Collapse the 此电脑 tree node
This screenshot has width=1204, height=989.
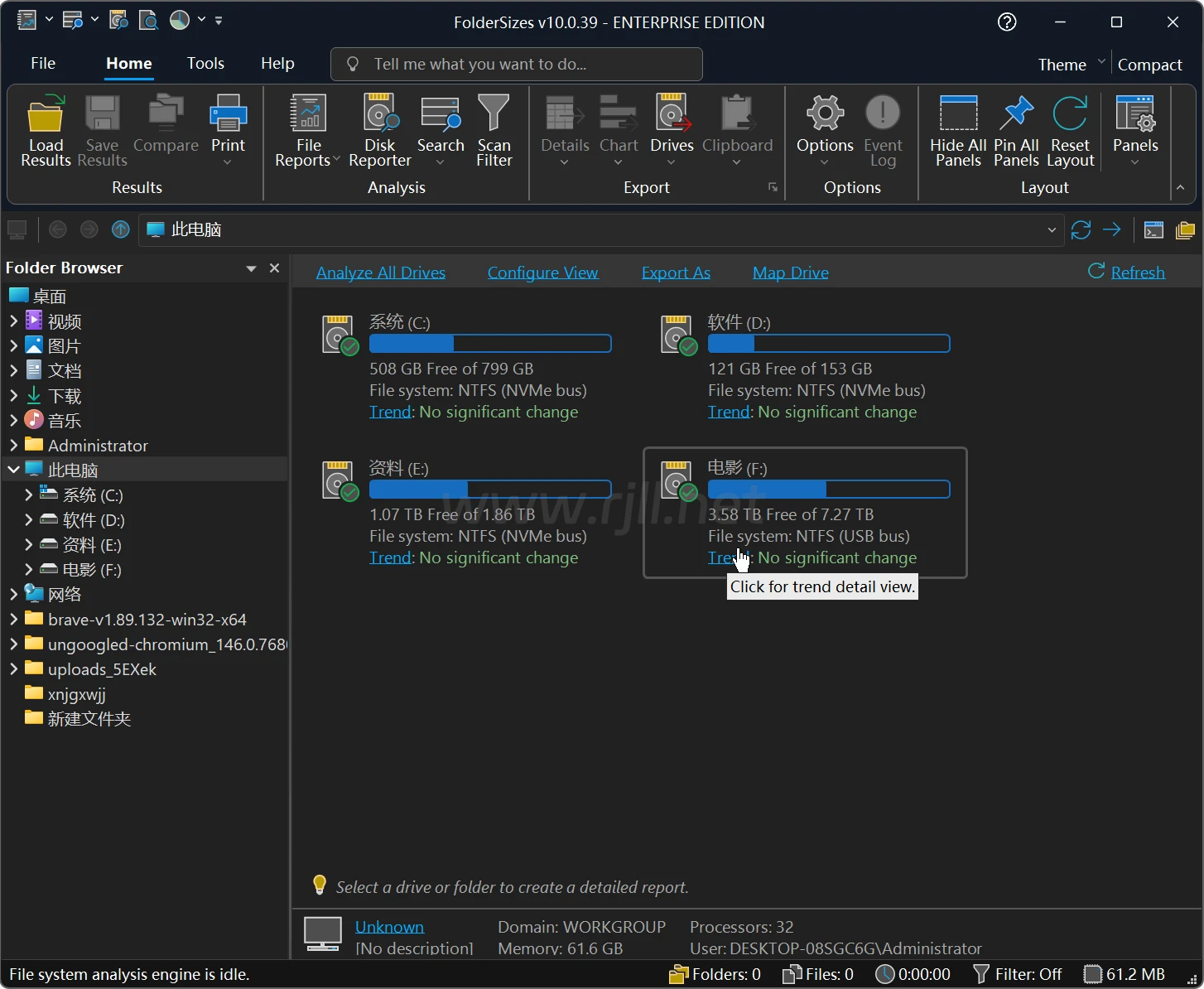click(13, 470)
